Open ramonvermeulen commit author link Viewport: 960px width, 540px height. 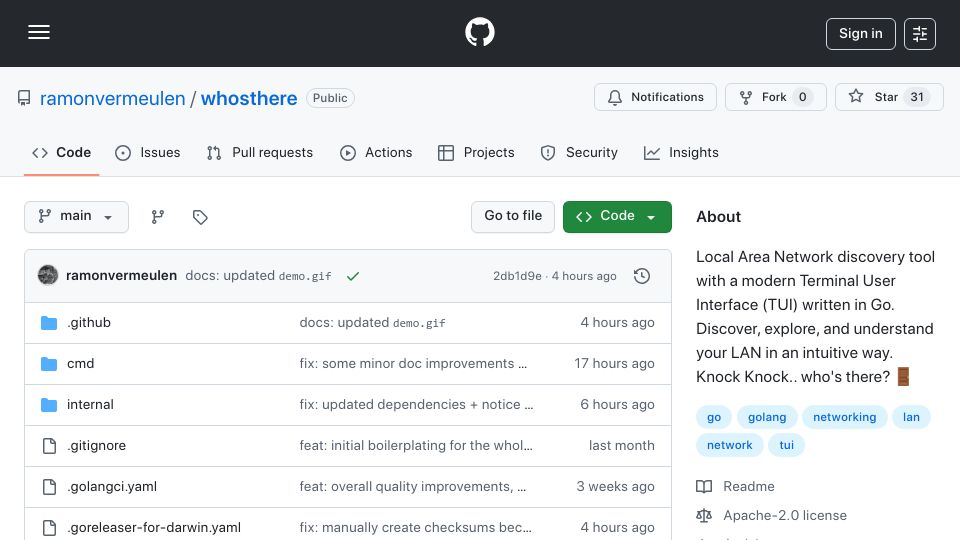point(121,276)
